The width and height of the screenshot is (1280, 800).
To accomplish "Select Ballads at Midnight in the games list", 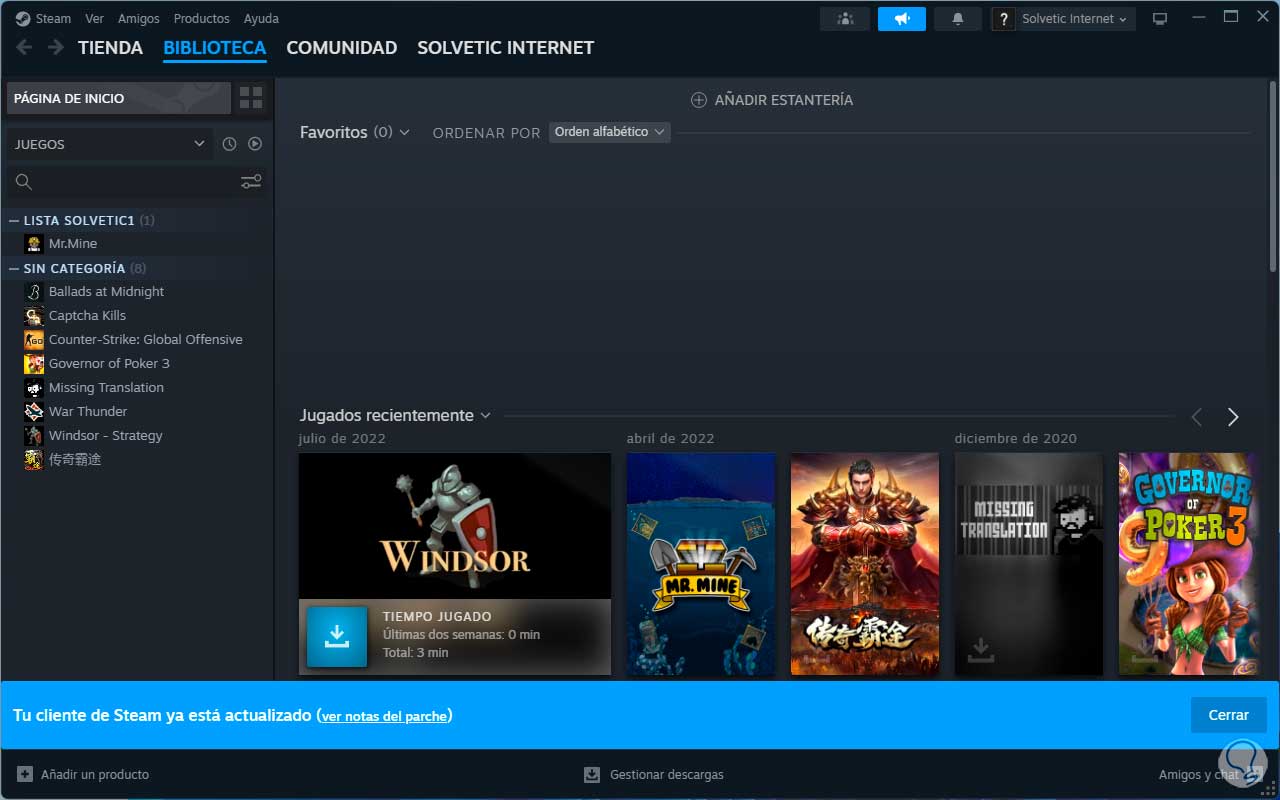I will point(106,292).
